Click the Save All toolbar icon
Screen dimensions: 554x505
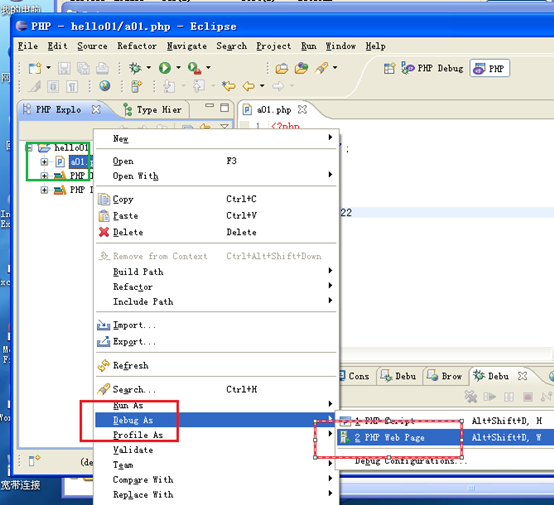pos(83,68)
